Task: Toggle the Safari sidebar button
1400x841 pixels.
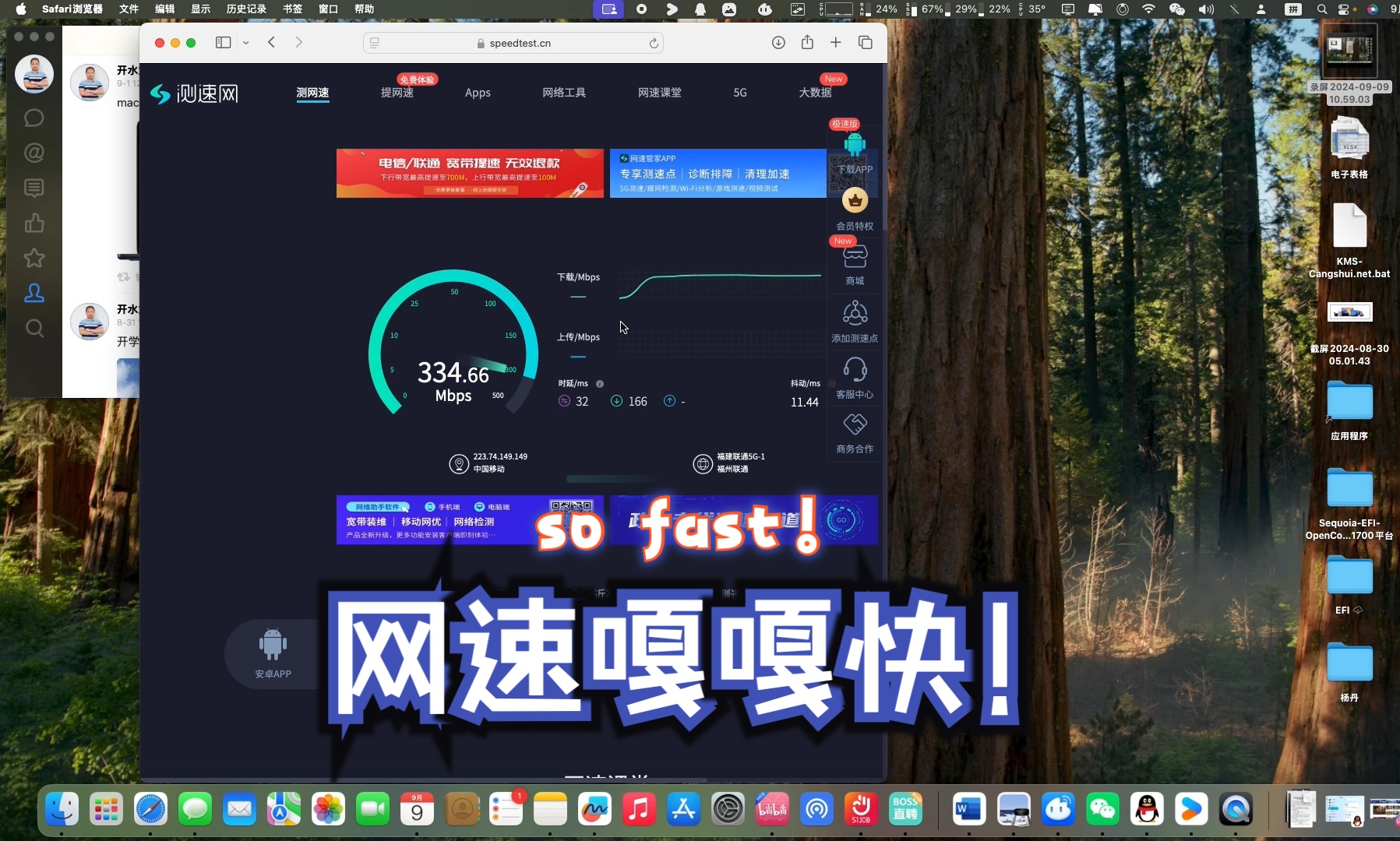Action: click(x=223, y=43)
